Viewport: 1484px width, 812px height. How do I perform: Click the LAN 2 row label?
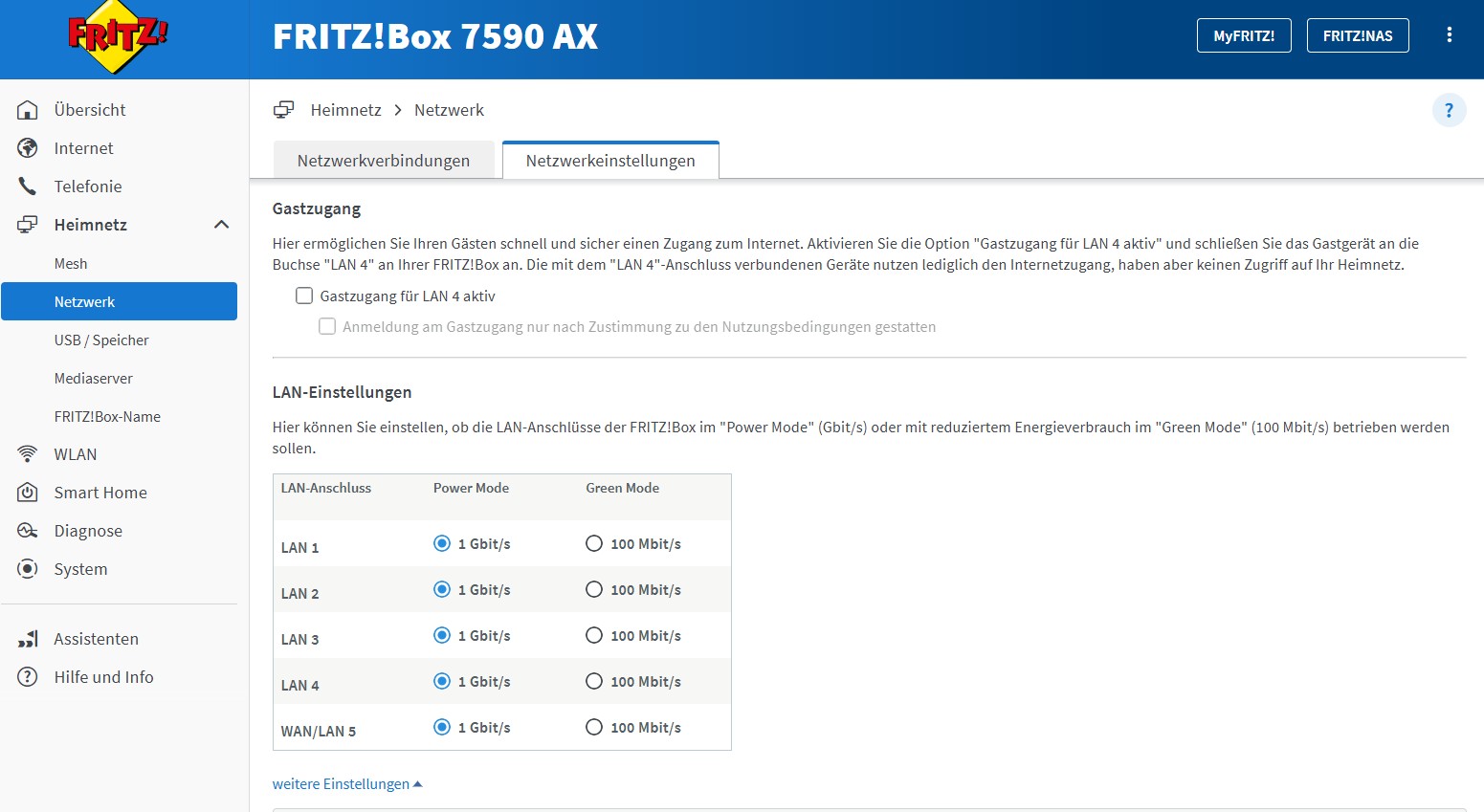(299, 594)
